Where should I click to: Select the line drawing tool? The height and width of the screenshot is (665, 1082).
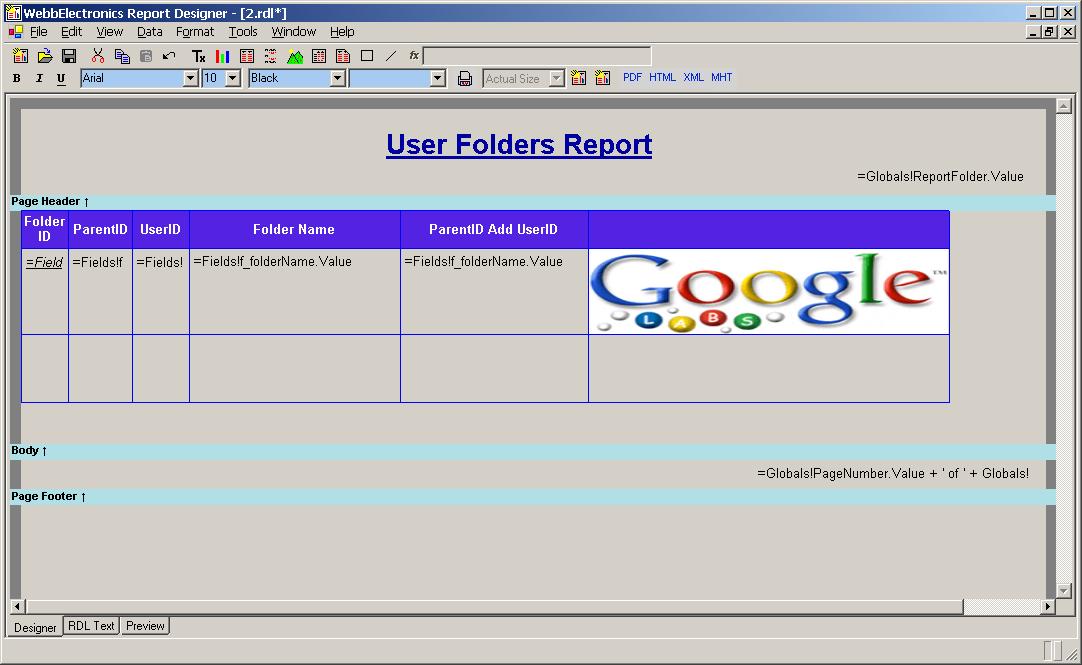(391, 56)
